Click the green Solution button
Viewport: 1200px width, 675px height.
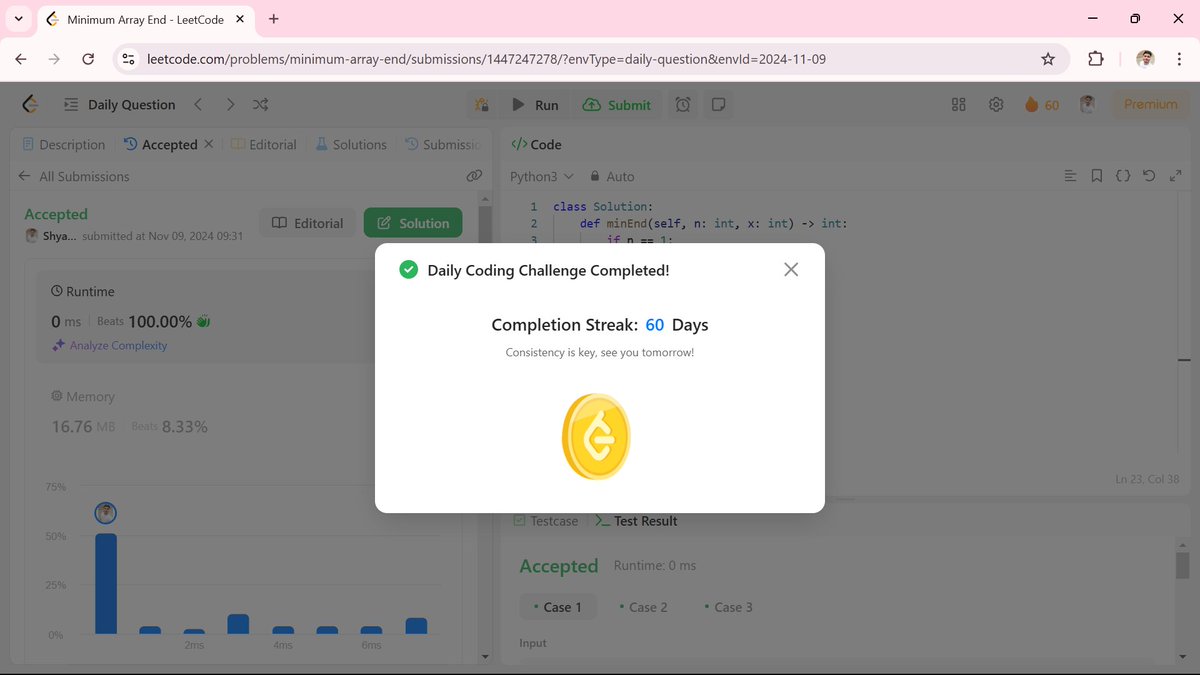tap(413, 223)
